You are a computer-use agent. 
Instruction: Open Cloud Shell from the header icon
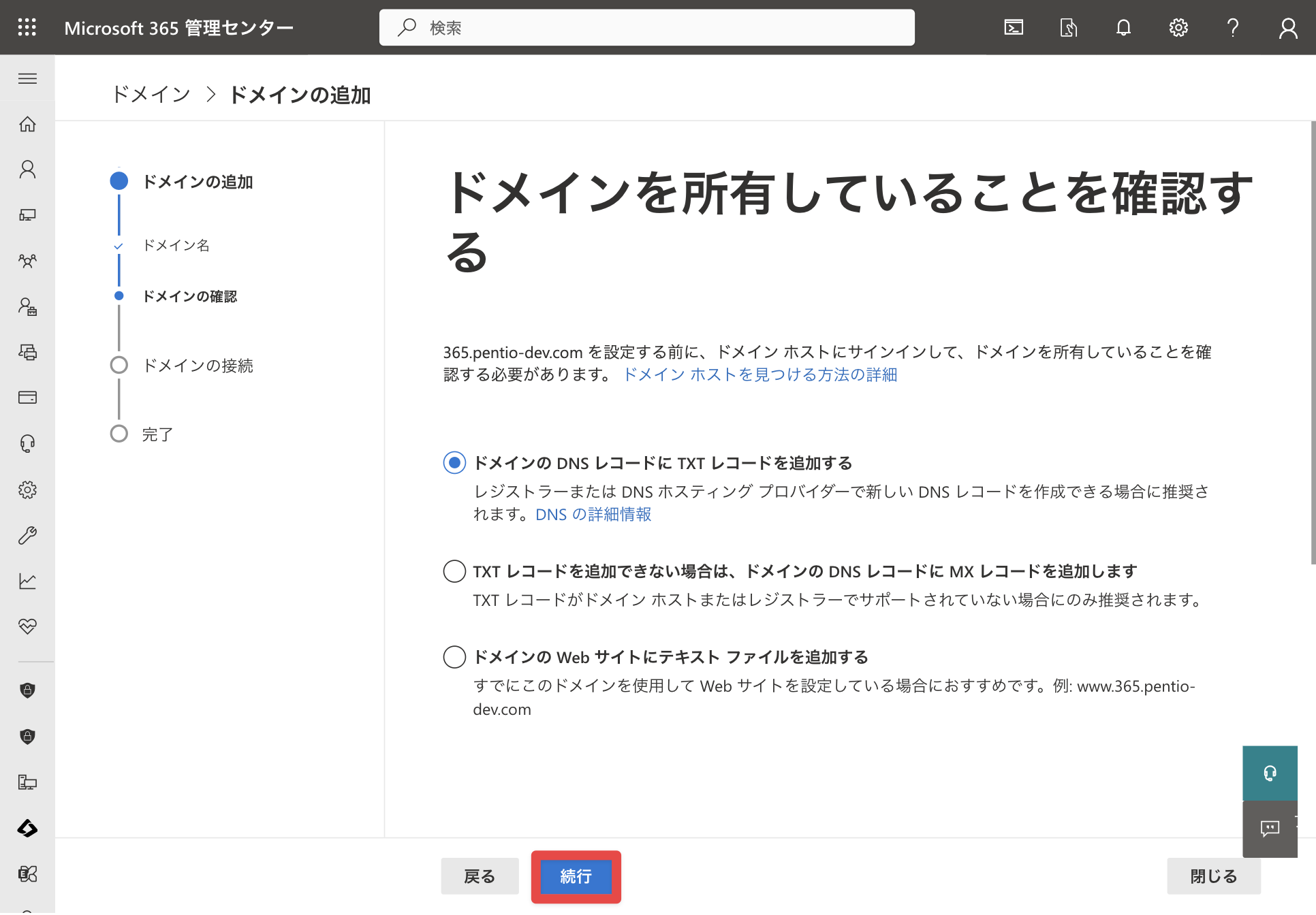(1014, 27)
